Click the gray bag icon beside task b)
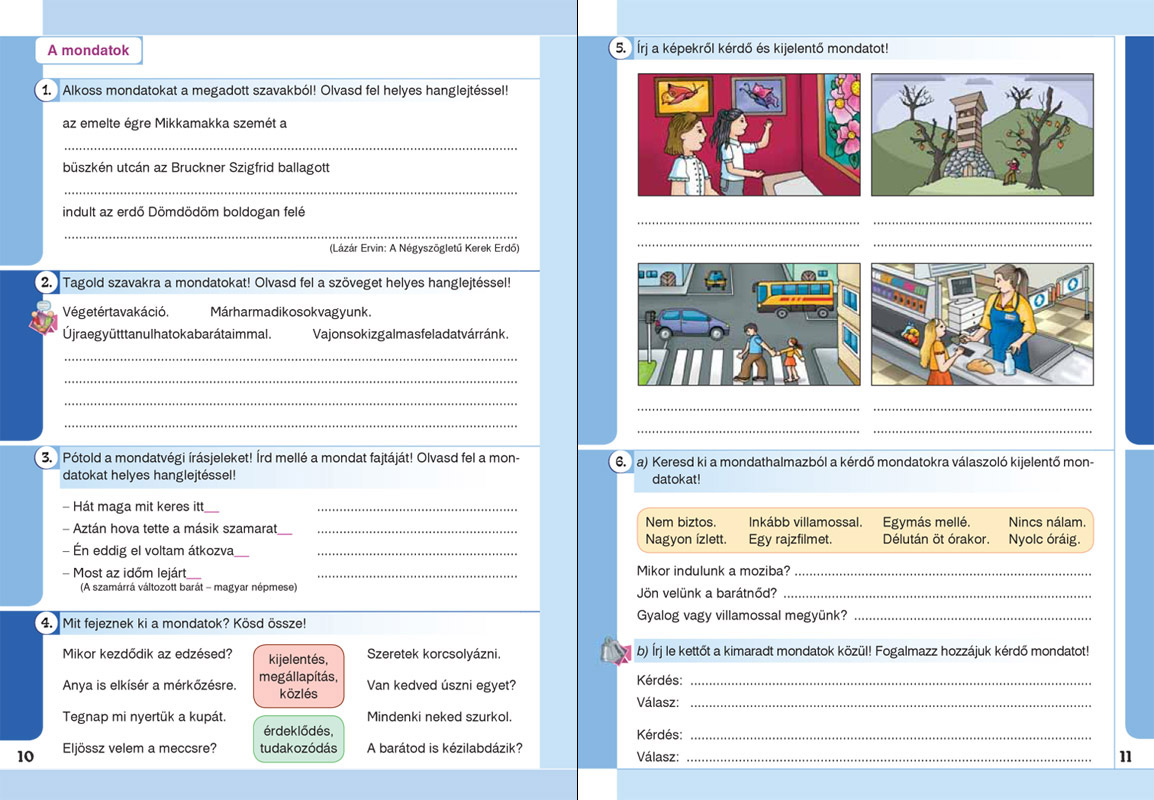 point(612,651)
